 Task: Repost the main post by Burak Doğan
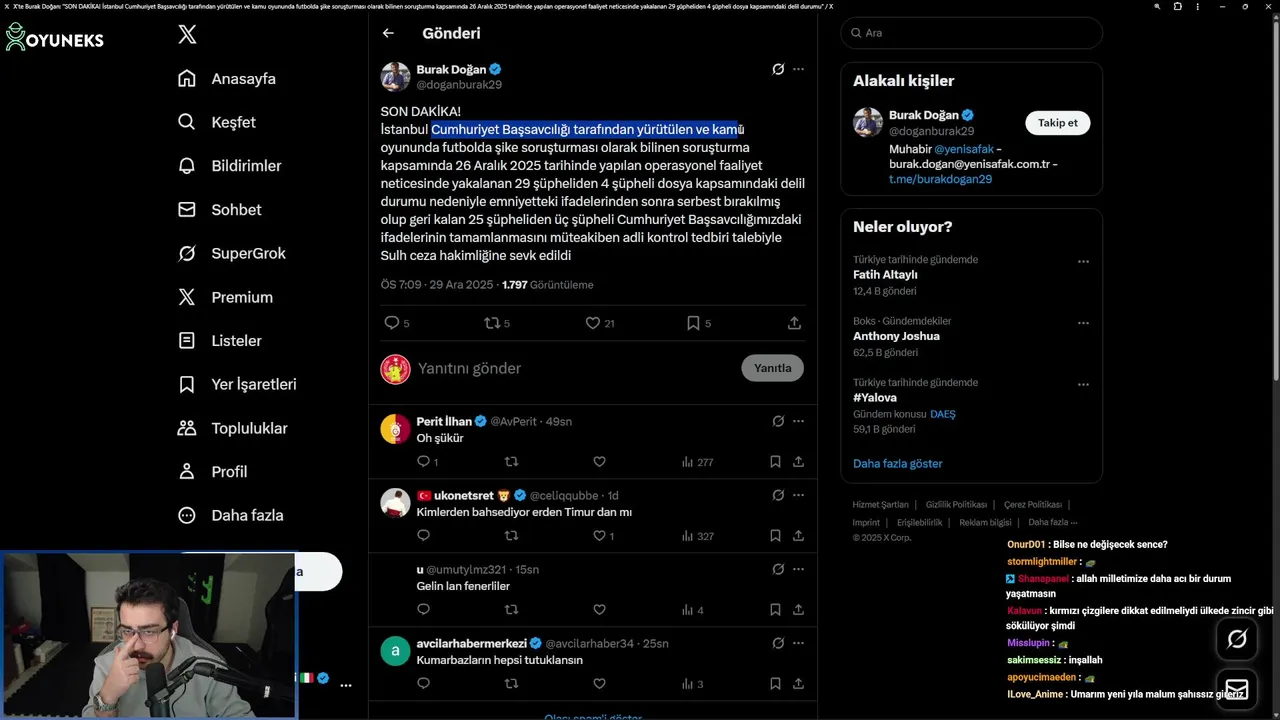pos(492,323)
